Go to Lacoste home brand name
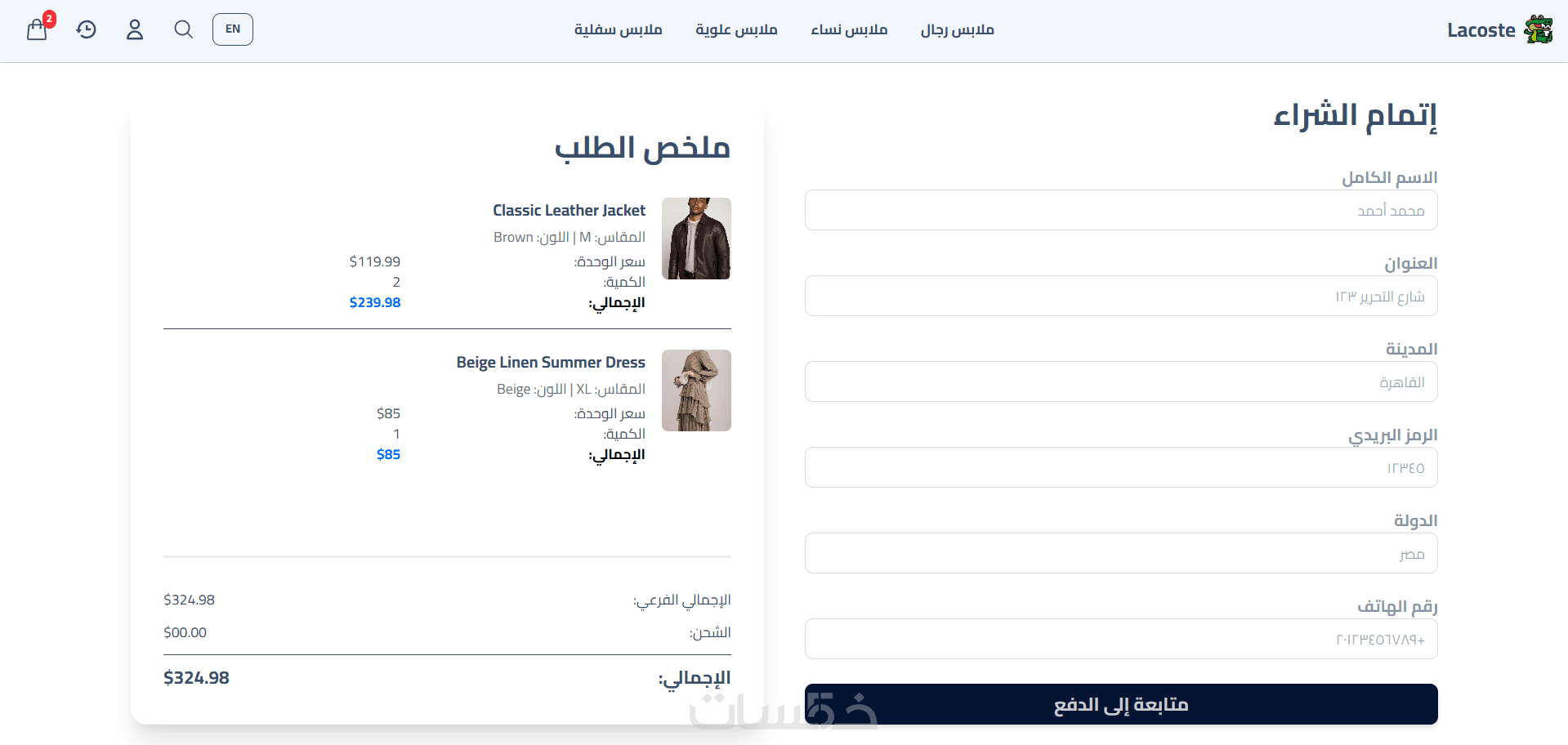The width and height of the screenshot is (1568, 745). pyautogui.click(x=1481, y=30)
